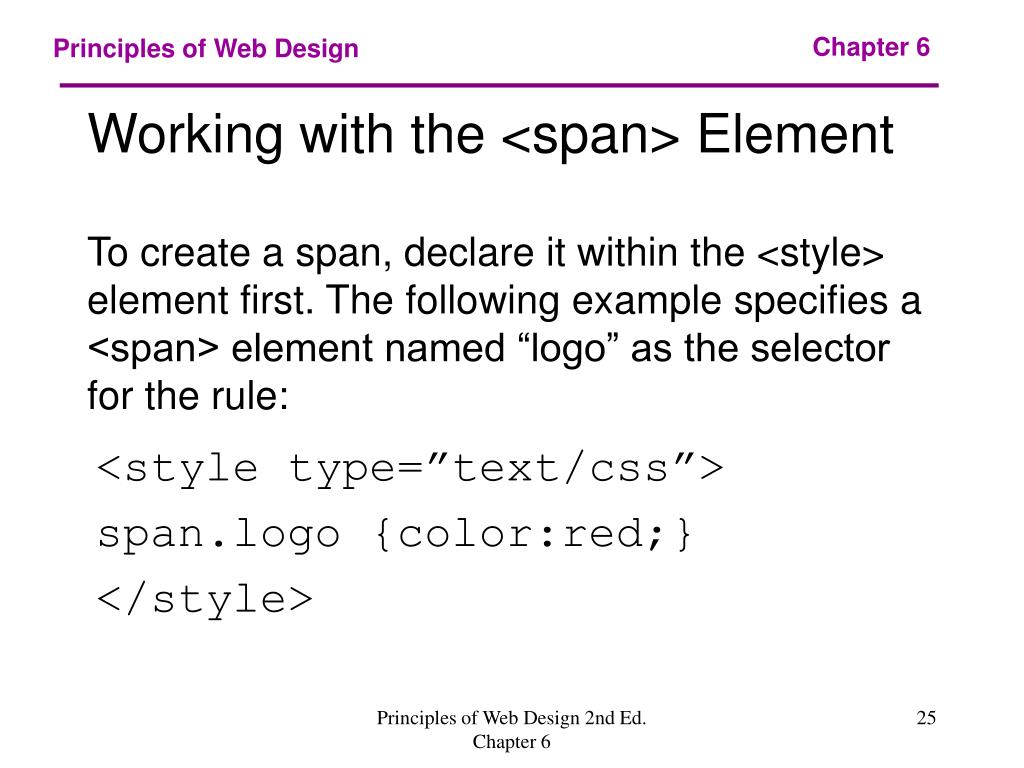The width and height of the screenshot is (1024, 768).
Task: Click the closing '</style>' code line
Action: pos(205,600)
